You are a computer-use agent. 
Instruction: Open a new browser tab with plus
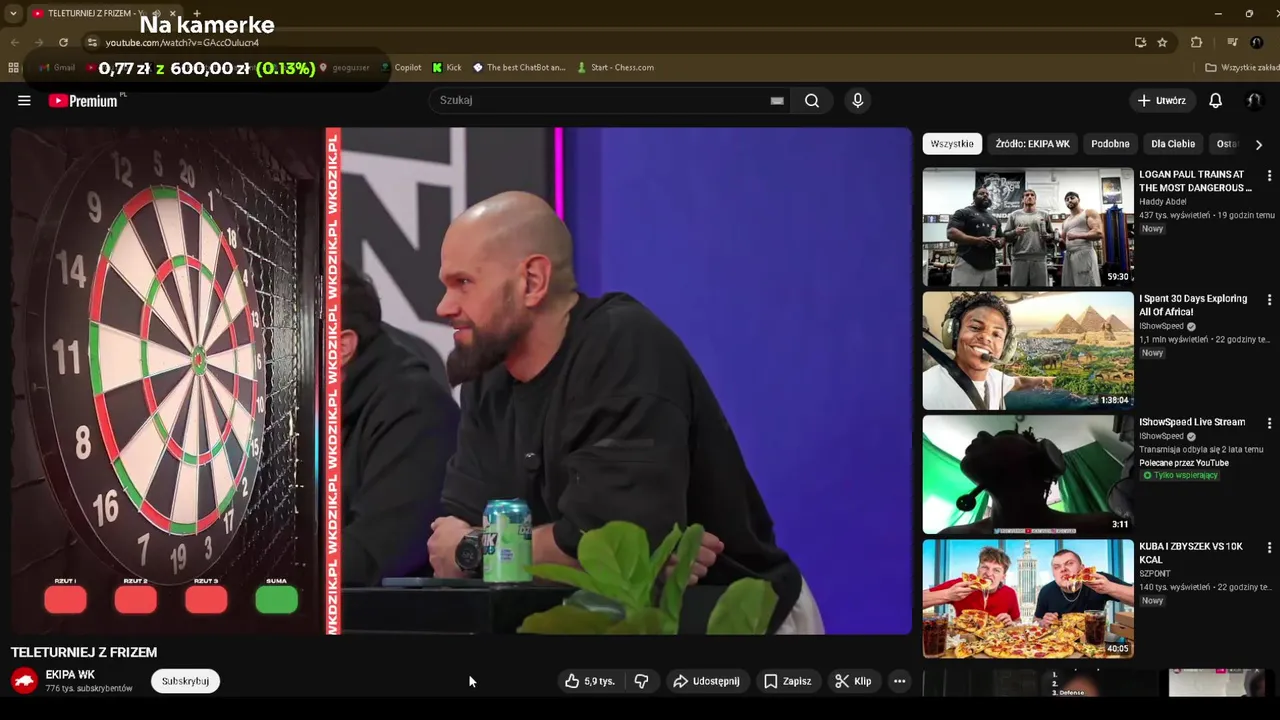pyautogui.click(x=196, y=13)
